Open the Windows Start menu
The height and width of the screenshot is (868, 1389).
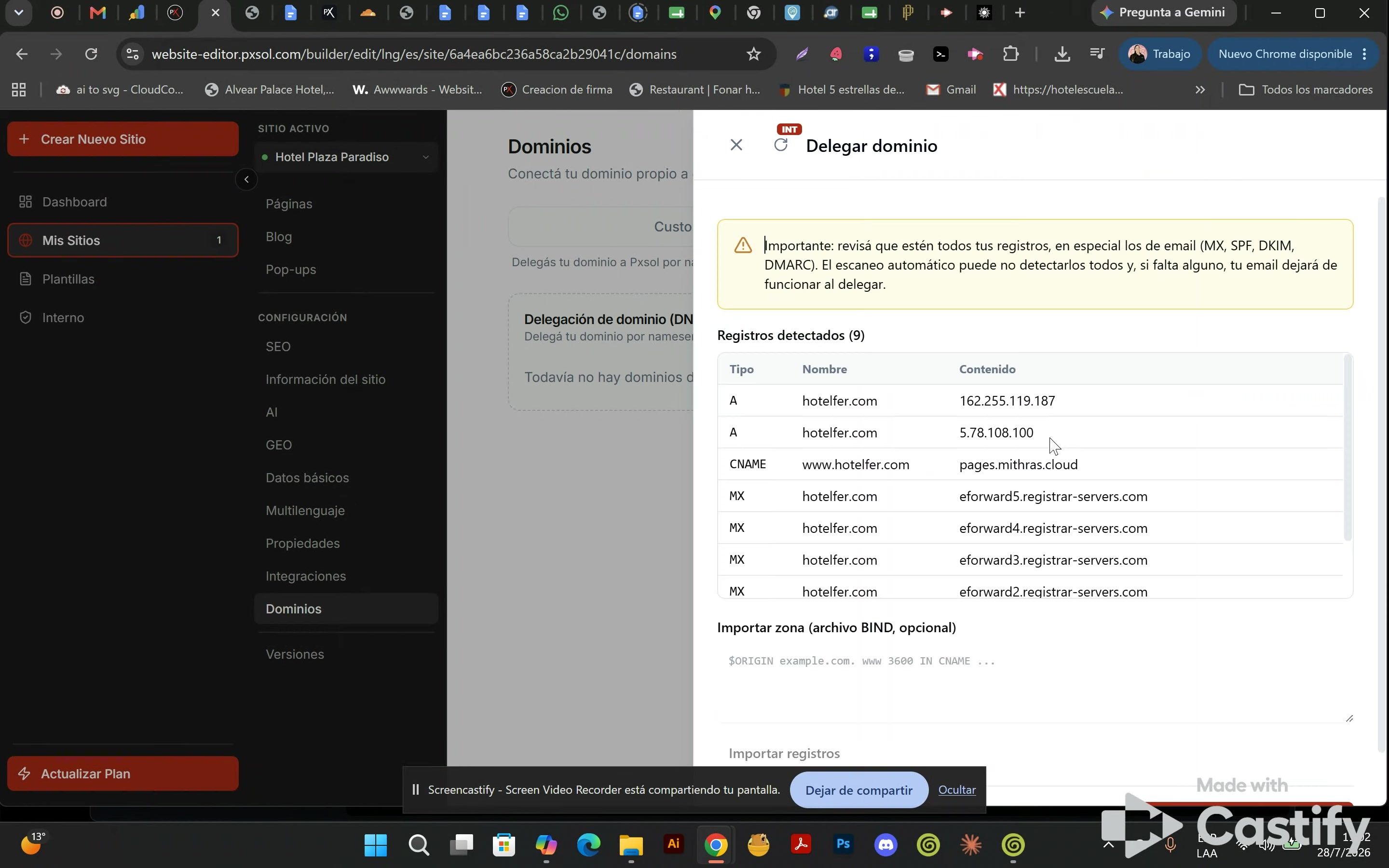[376, 844]
